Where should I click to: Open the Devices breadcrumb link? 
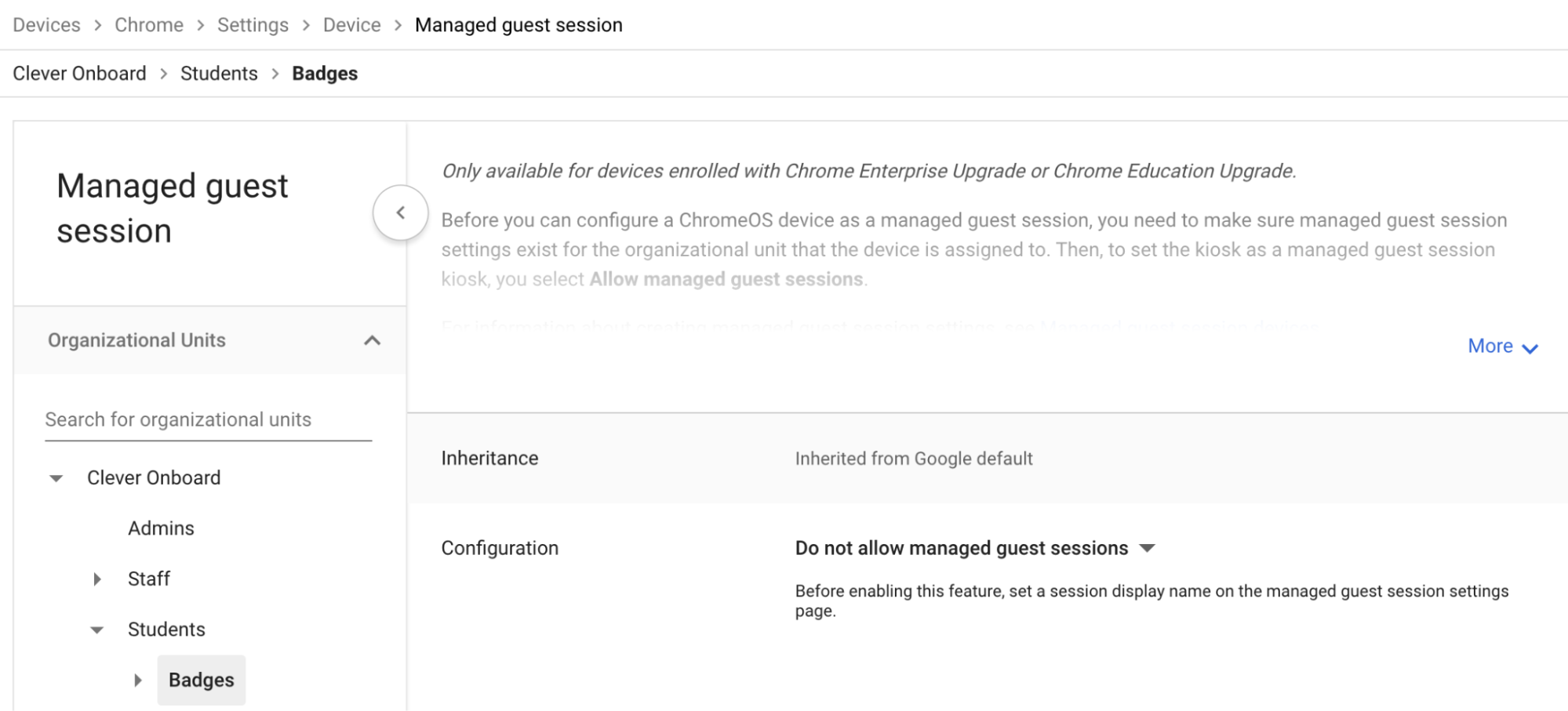click(46, 24)
